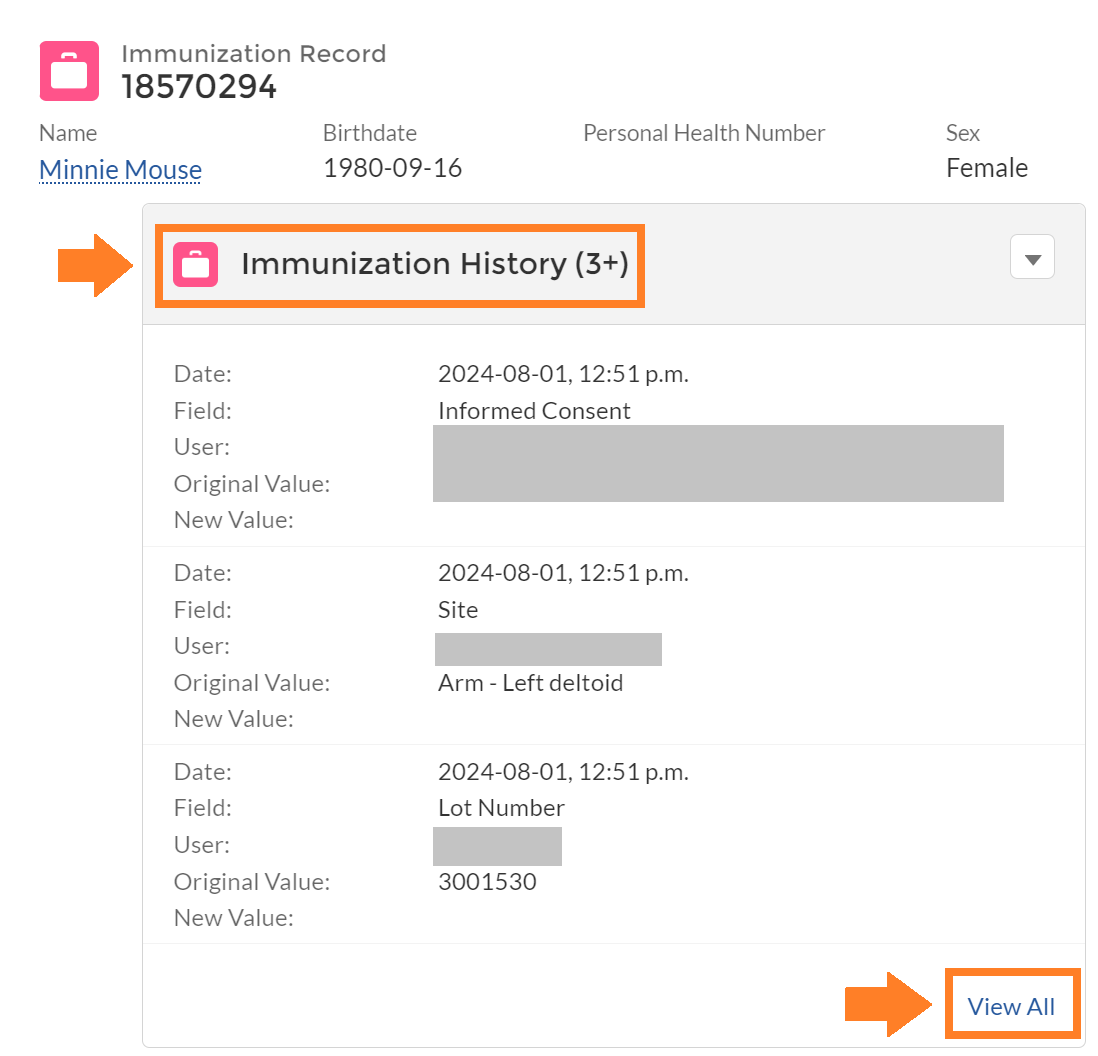The width and height of the screenshot is (1098, 1056).
Task: Select the Informed Consent field value
Action: (534, 411)
